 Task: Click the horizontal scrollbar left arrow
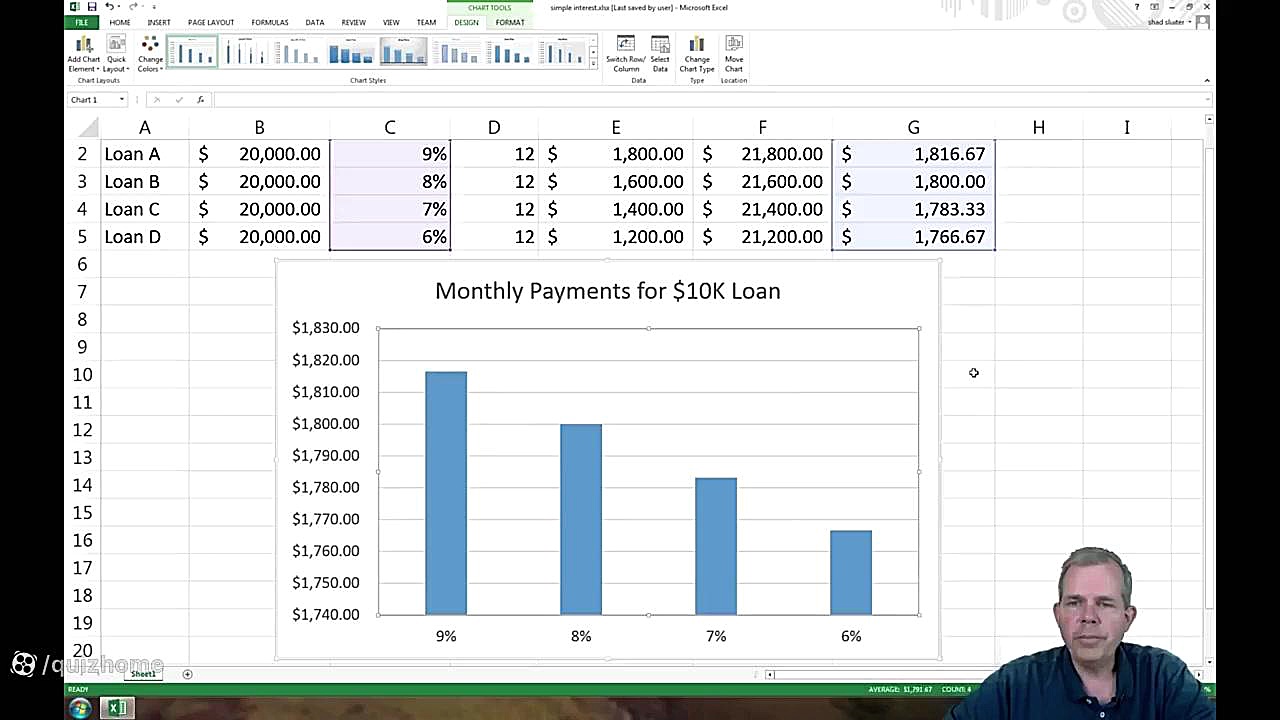coord(770,675)
